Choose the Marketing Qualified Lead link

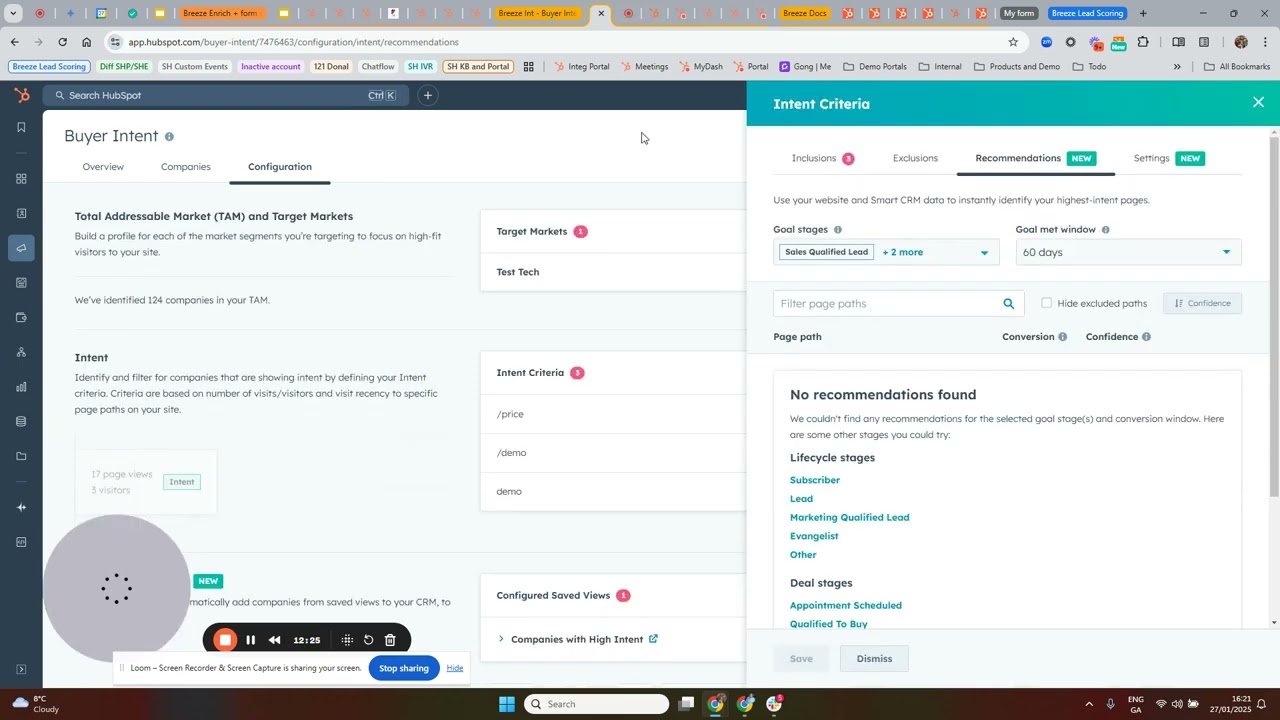coord(849,517)
